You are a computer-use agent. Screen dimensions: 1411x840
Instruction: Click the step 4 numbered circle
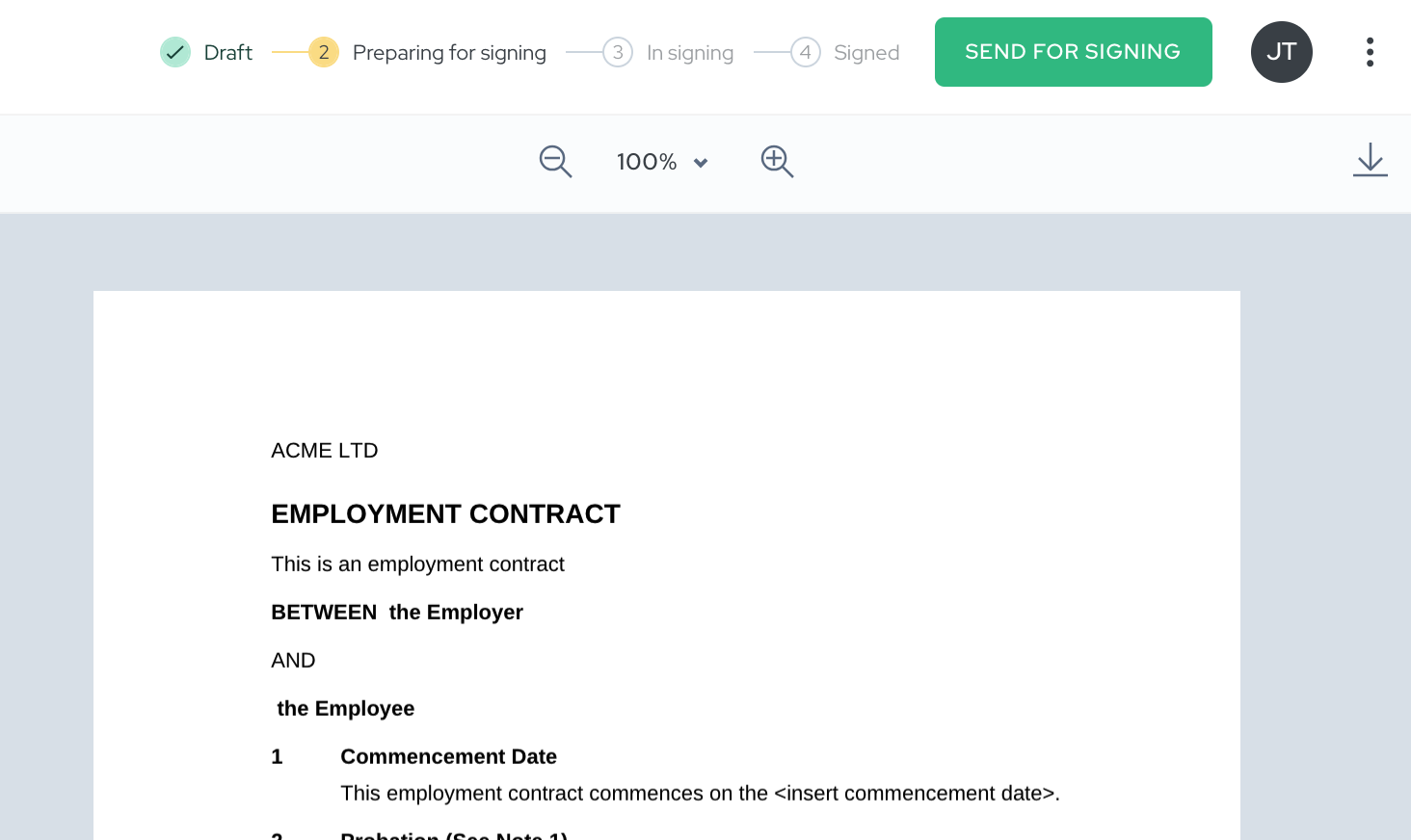click(805, 52)
